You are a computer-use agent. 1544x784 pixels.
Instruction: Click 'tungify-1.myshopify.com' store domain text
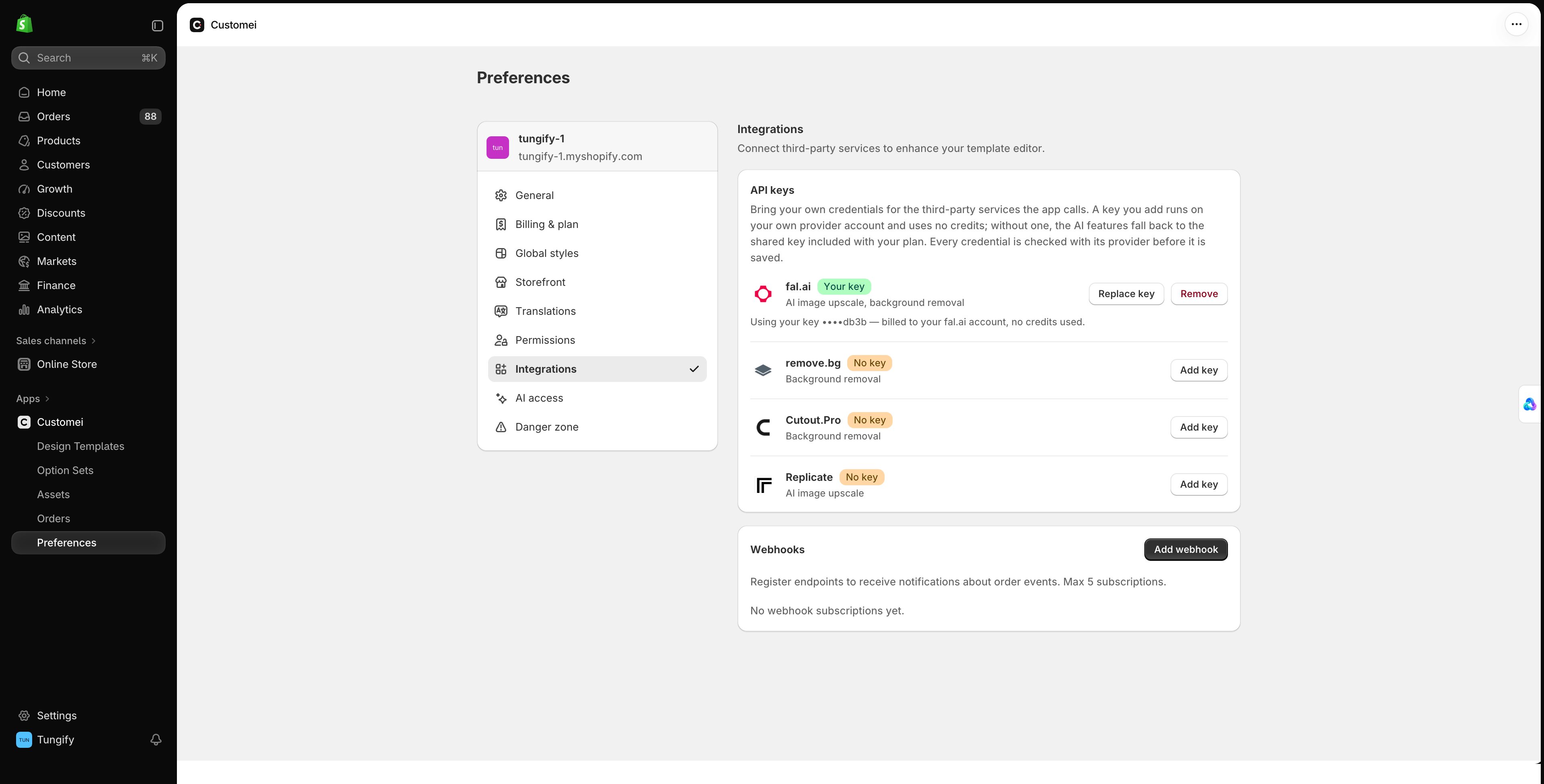[579, 156]
